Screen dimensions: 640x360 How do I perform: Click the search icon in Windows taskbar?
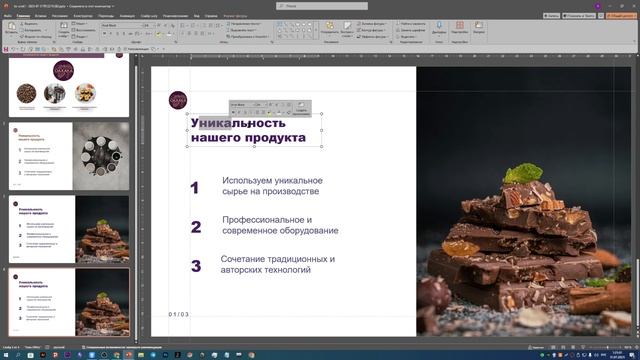(x=18, y=355)
